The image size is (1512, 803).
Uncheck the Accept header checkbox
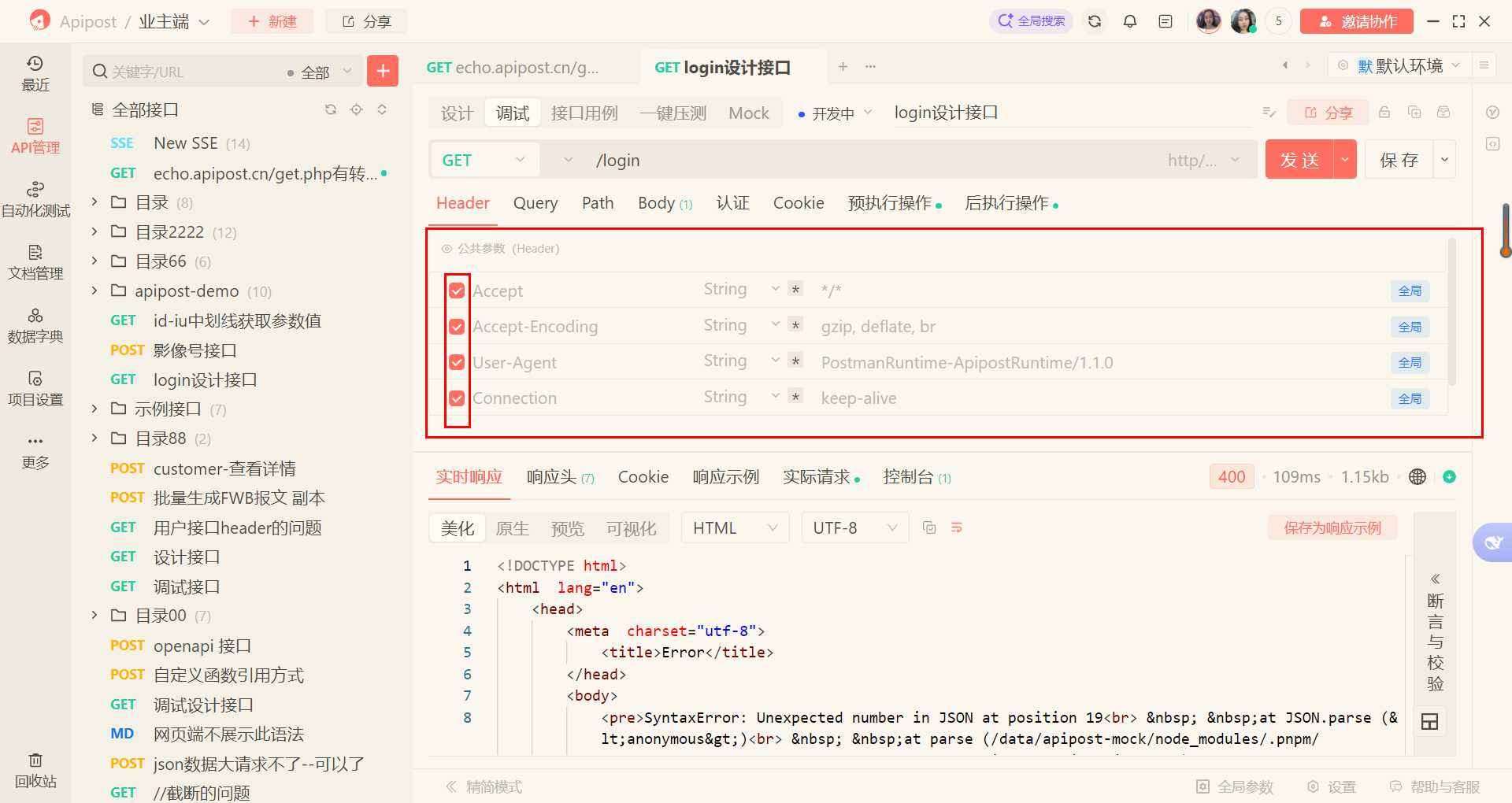pyautogui.click(x=457, y=290)
